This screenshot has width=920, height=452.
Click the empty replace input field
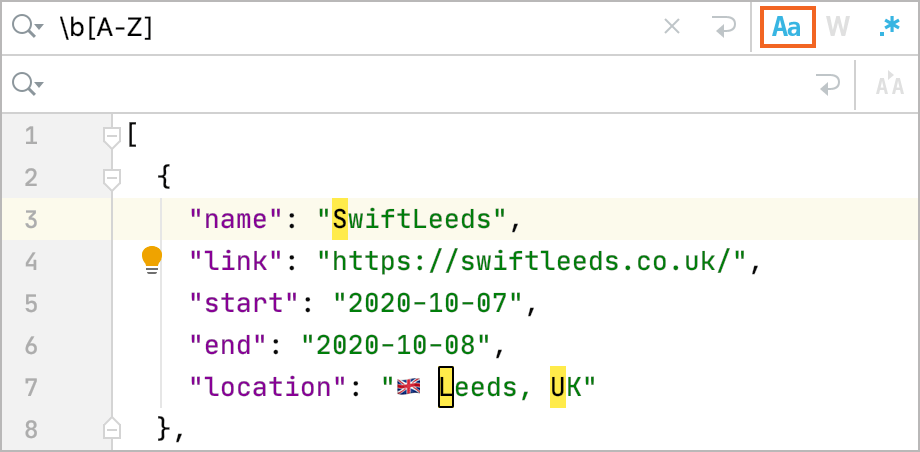(x=428, y=85)
